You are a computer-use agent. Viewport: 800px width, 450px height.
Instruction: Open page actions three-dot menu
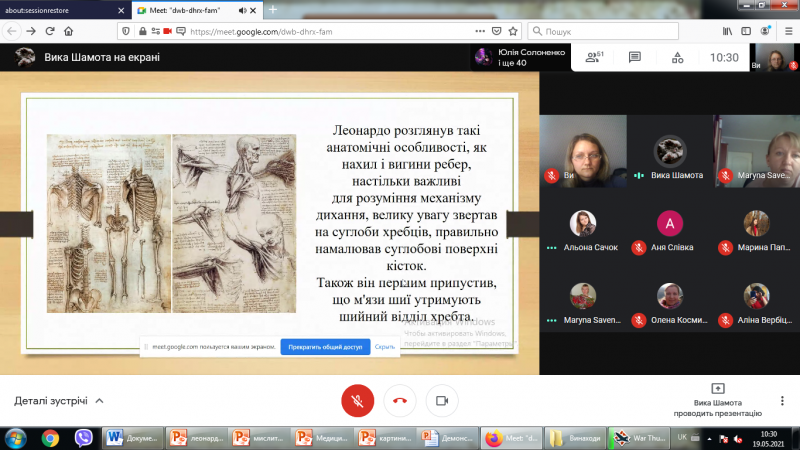click(x=480, y=31)
